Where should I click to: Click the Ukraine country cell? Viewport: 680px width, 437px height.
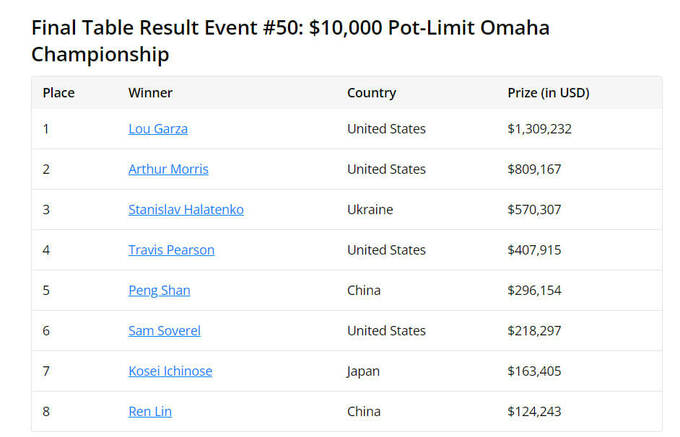pyautogui.click(x=370, y=210)
